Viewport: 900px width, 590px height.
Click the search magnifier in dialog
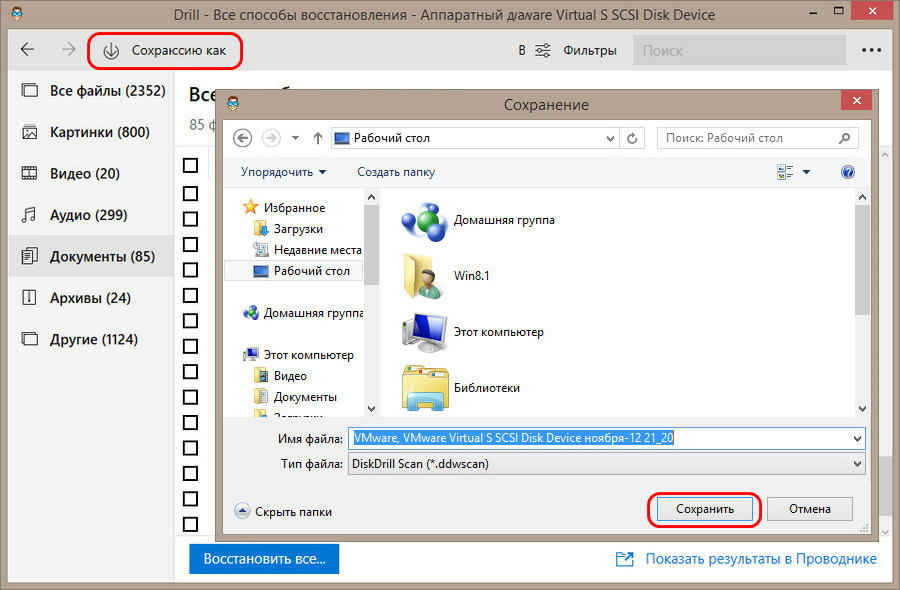(844, 138)
